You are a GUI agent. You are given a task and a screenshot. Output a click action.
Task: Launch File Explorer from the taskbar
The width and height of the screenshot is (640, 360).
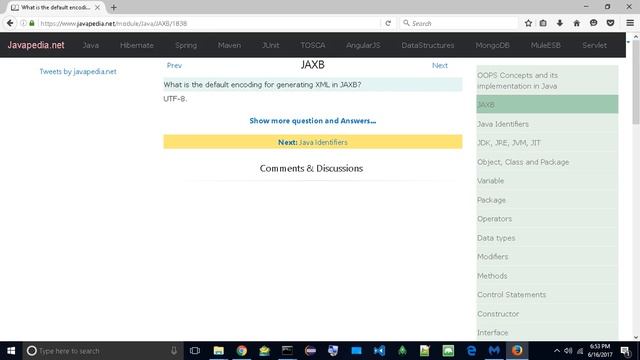[x=218, y=351]
